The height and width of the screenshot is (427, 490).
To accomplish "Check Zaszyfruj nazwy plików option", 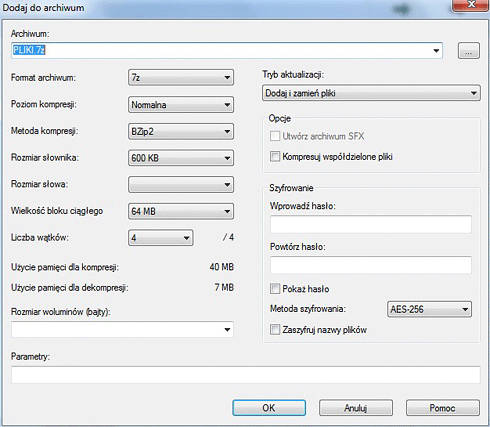I will pyautogui.click(x=275, y=330).
